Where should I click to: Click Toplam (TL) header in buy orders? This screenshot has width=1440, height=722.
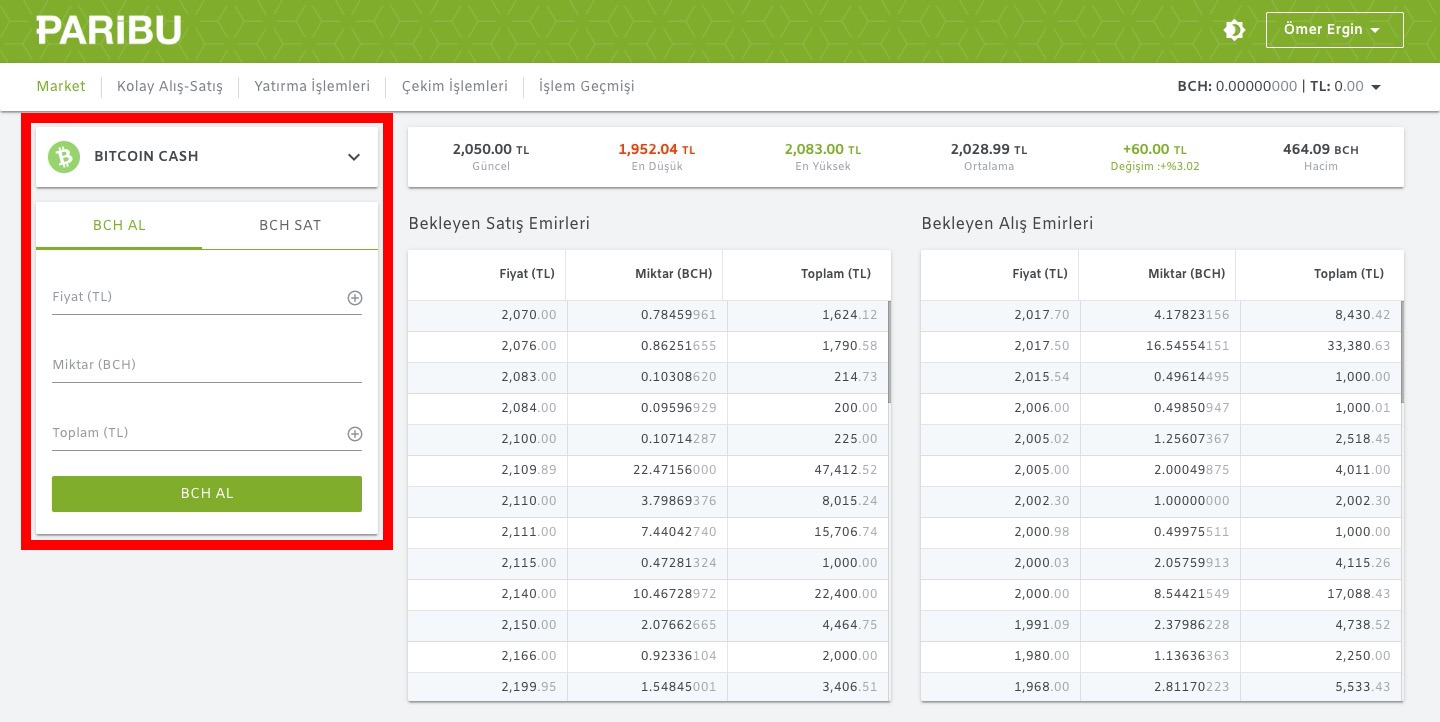[x=1349, y=274]
